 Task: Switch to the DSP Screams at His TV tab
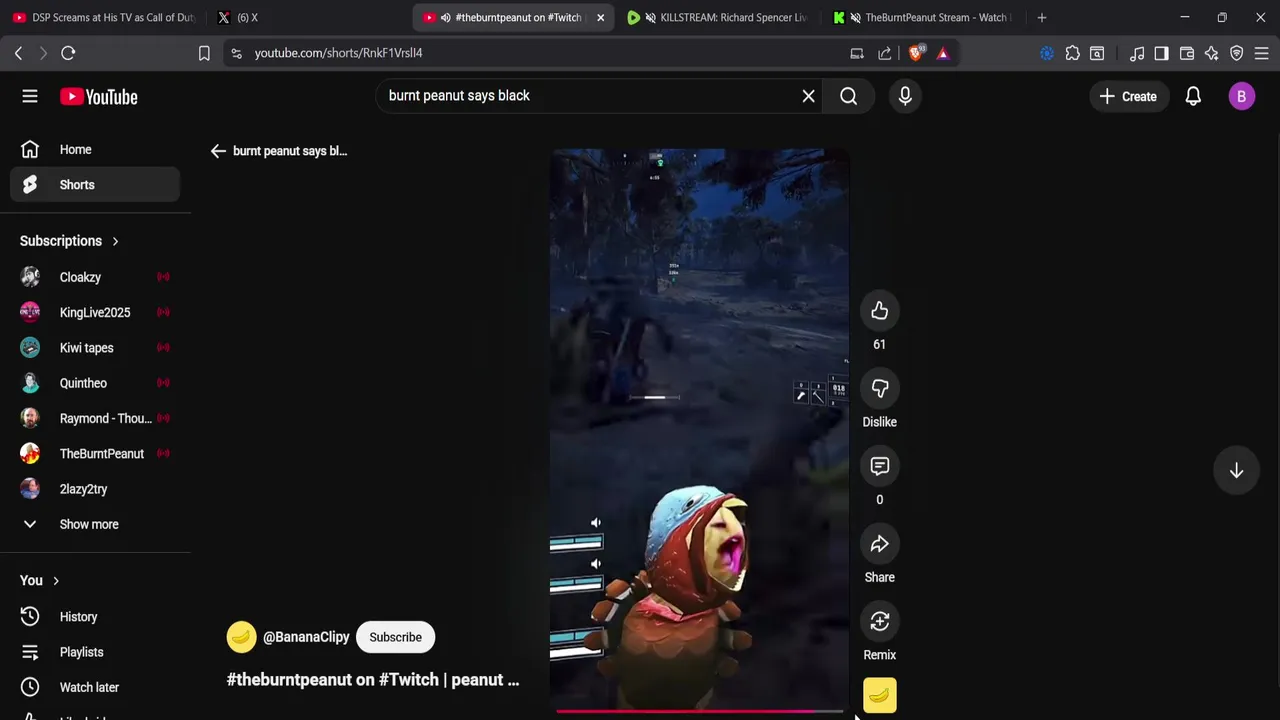coord(104,18)
